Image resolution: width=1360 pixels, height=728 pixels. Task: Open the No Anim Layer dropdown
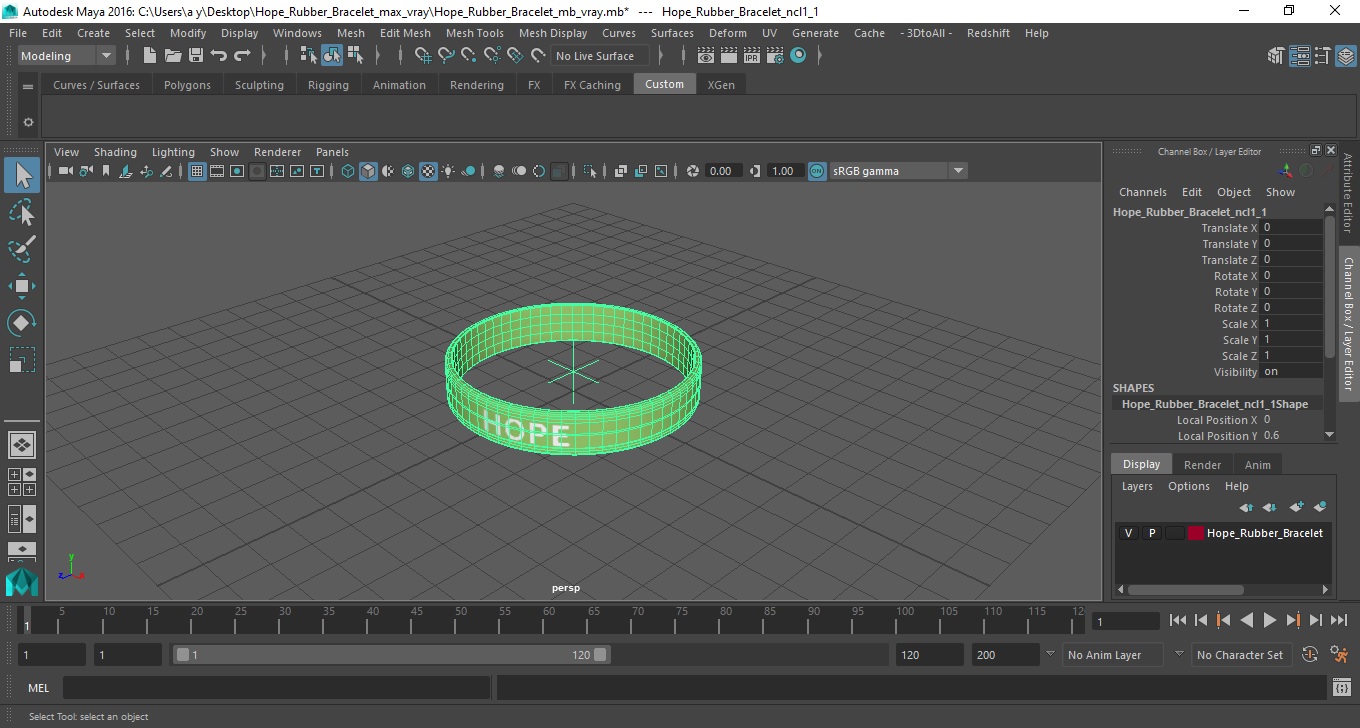[1050, 655]
